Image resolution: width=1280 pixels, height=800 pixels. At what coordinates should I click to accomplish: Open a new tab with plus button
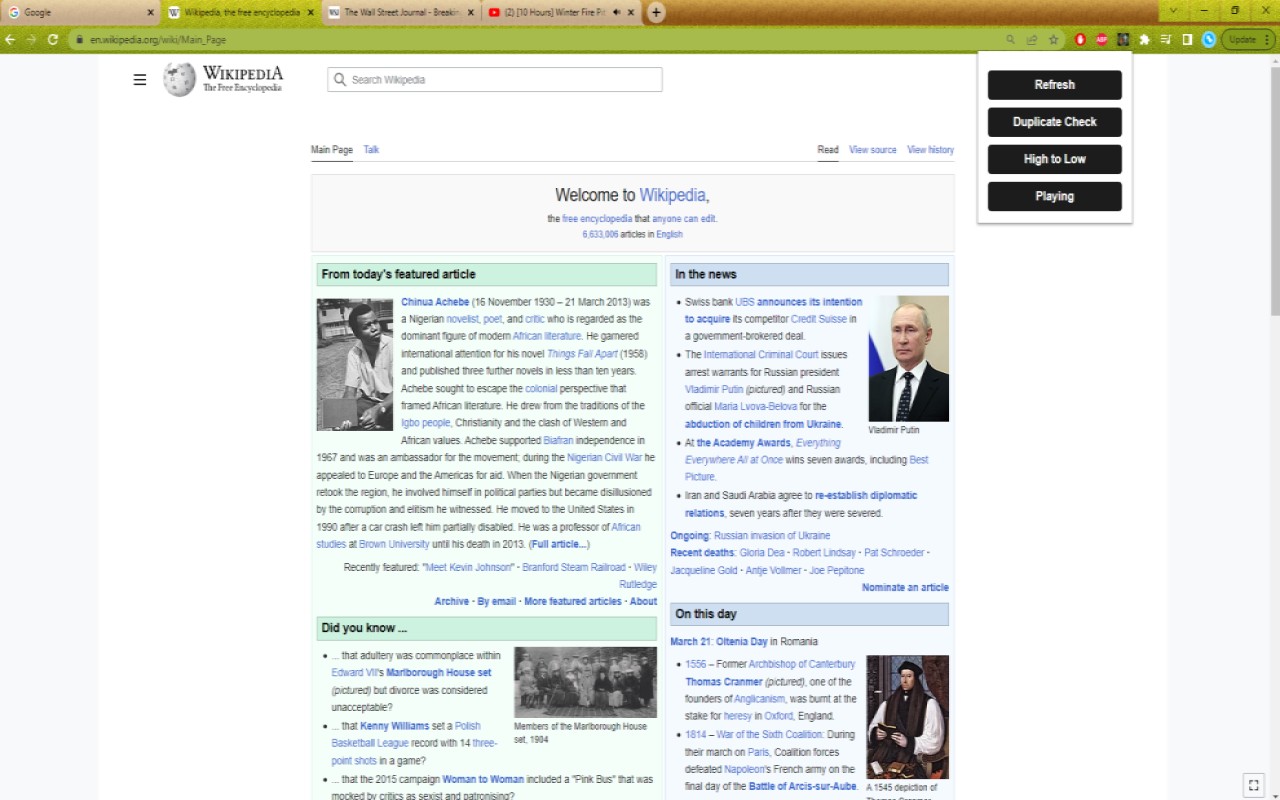(656, 12)
